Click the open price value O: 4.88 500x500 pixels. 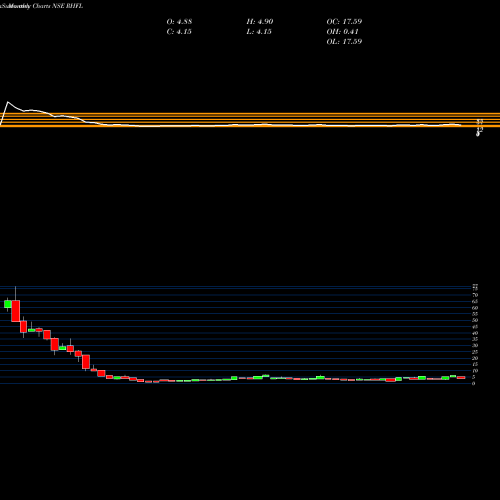coord(179,22)
